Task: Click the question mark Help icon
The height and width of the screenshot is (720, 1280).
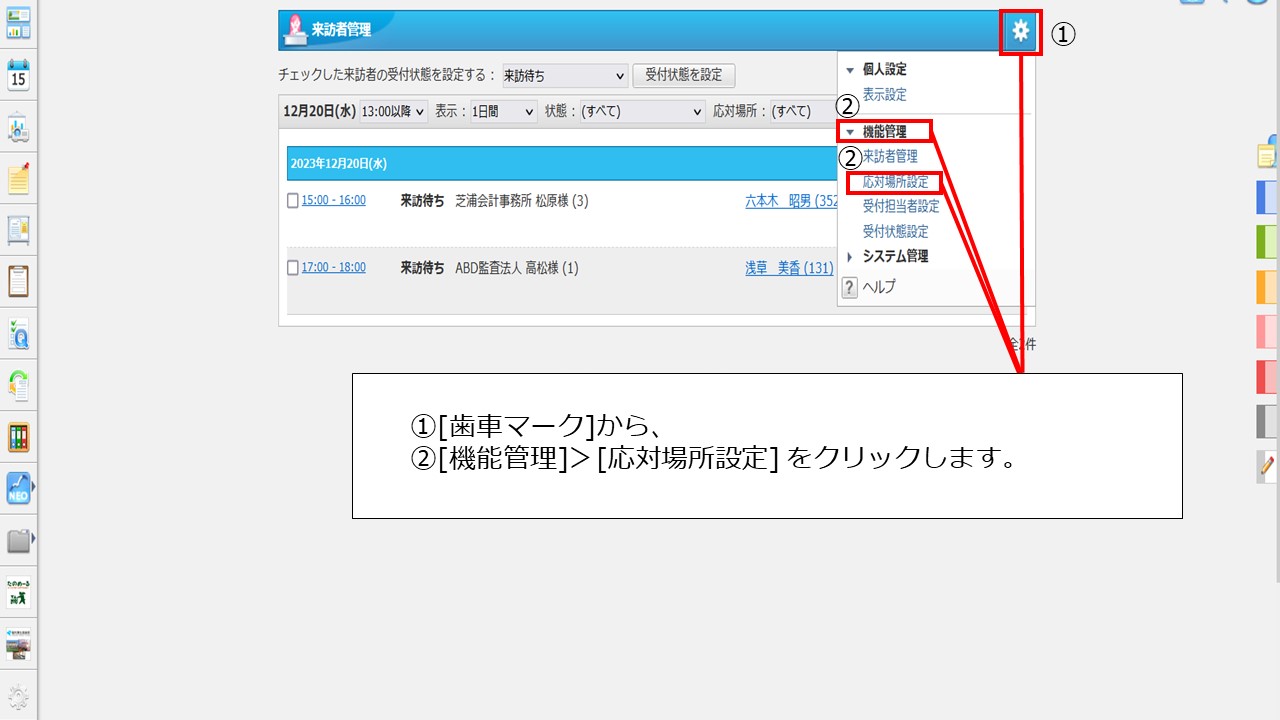Action: click(x=849, y=288)
